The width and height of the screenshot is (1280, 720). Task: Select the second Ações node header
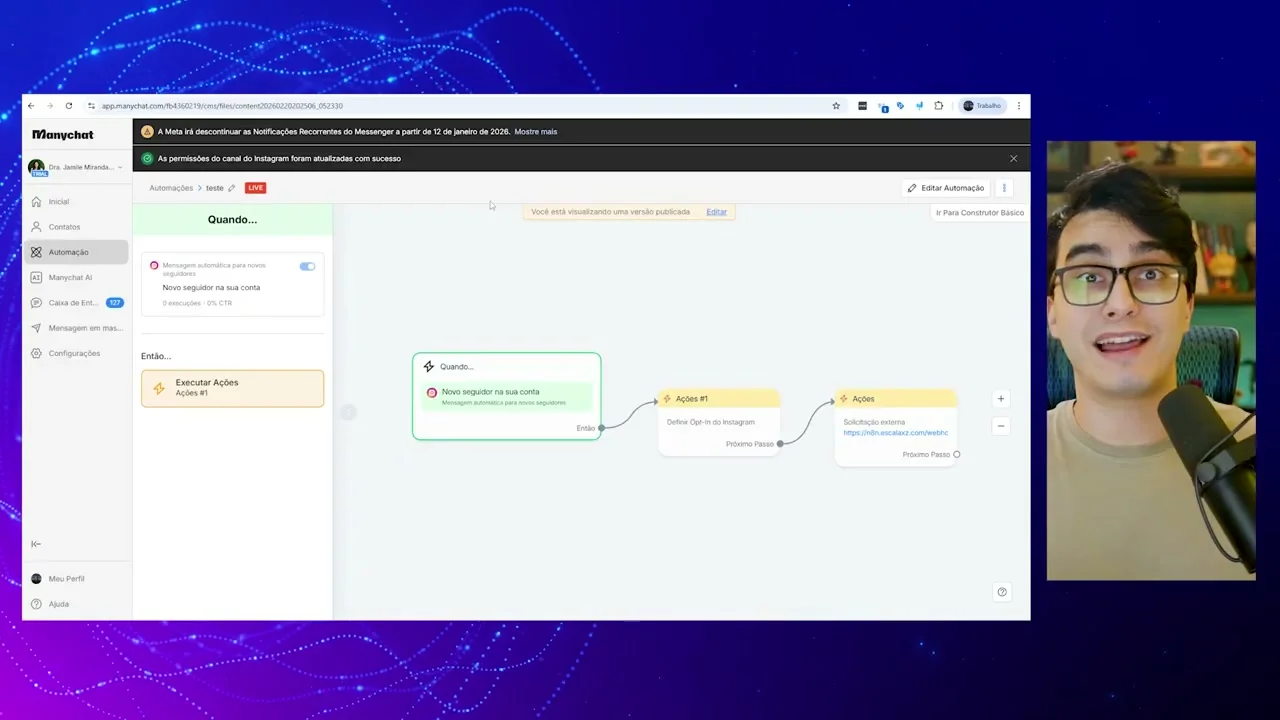896,399
